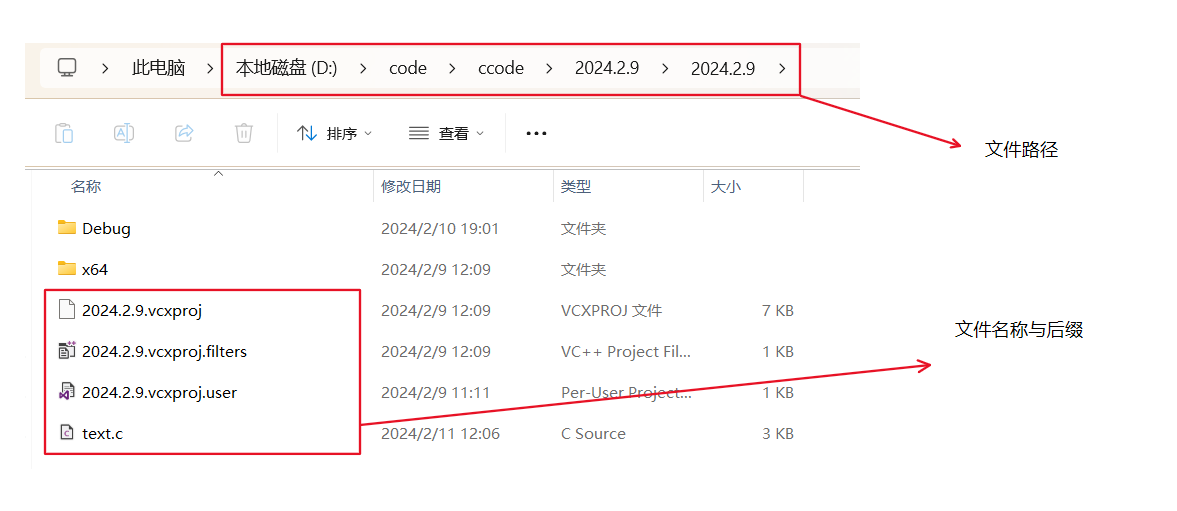Click type VC++ Project Fil...
Screen dimensions: 1177x511
625,351
